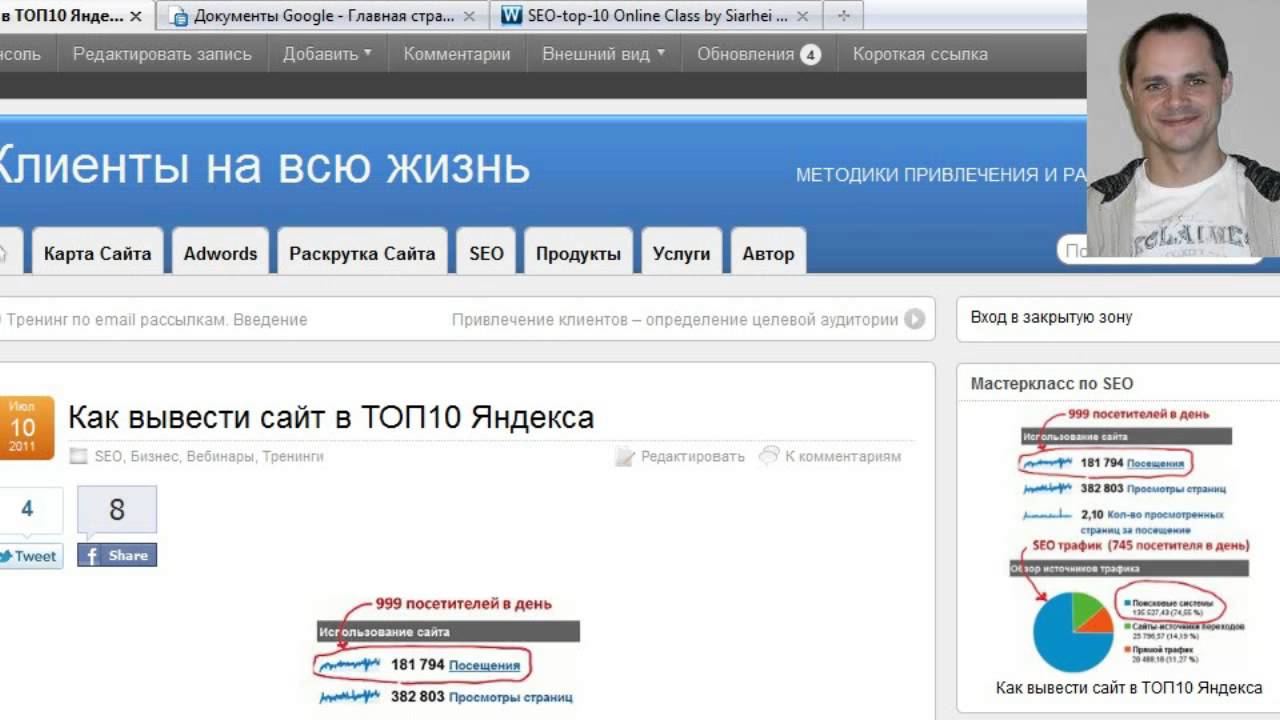Click the Посещения link in article image
Screen dimensions: 1280x720
pos(484,665)
